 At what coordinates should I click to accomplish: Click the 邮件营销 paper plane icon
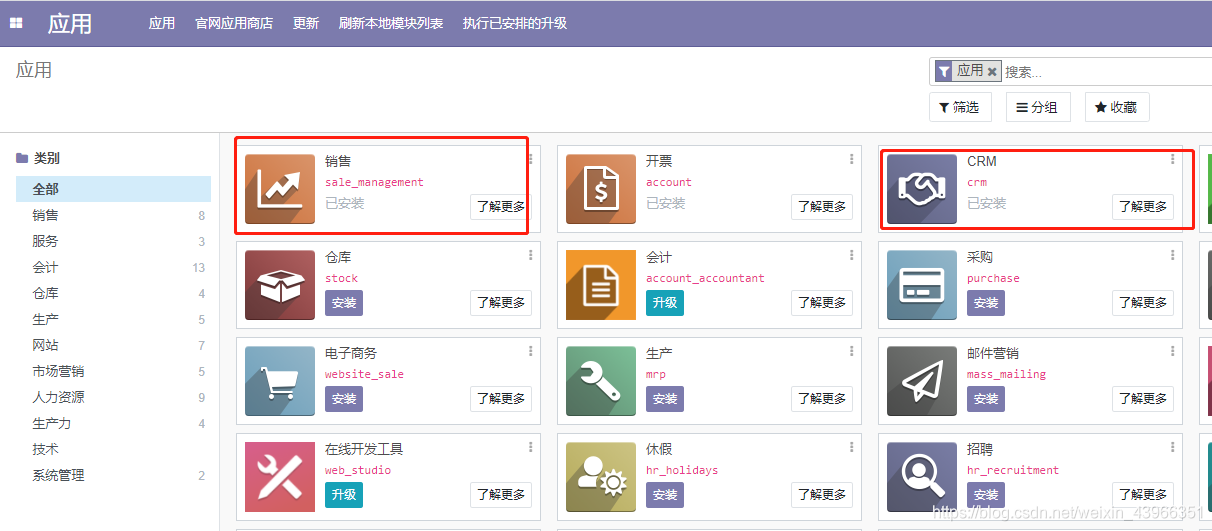[922, 380]
